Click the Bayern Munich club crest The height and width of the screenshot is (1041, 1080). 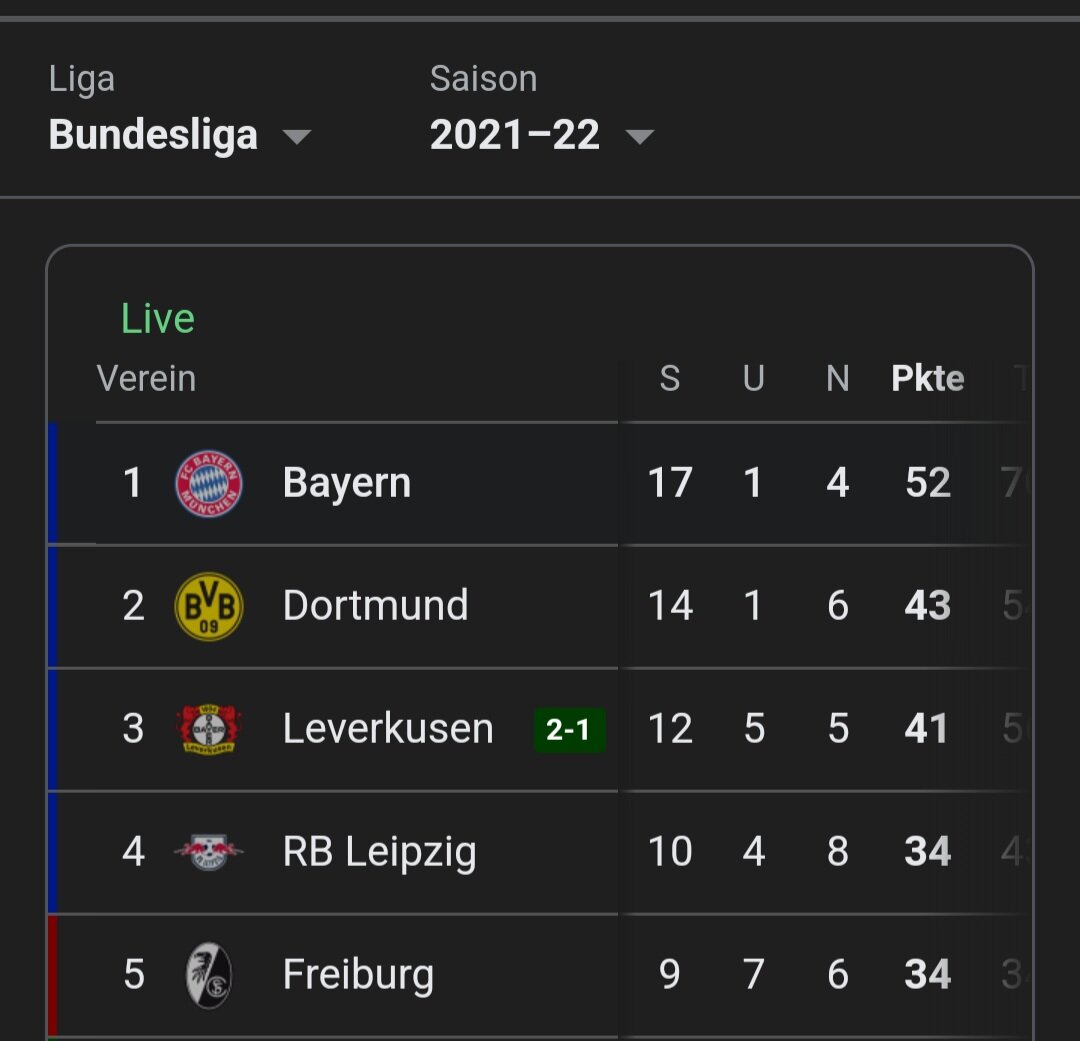coord(209,483)
